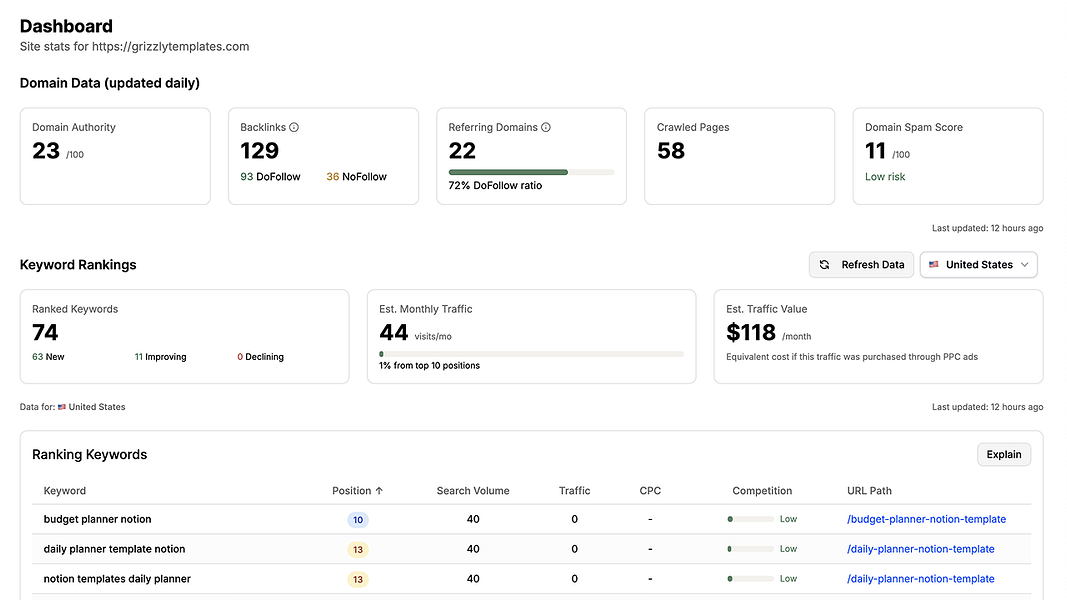Expand country selector chevron
Screen dimensions: 1067x600
click(1024, 265)
